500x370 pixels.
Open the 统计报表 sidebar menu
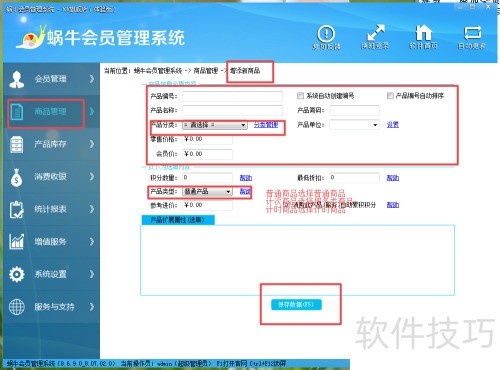click(x=52, y=209)
